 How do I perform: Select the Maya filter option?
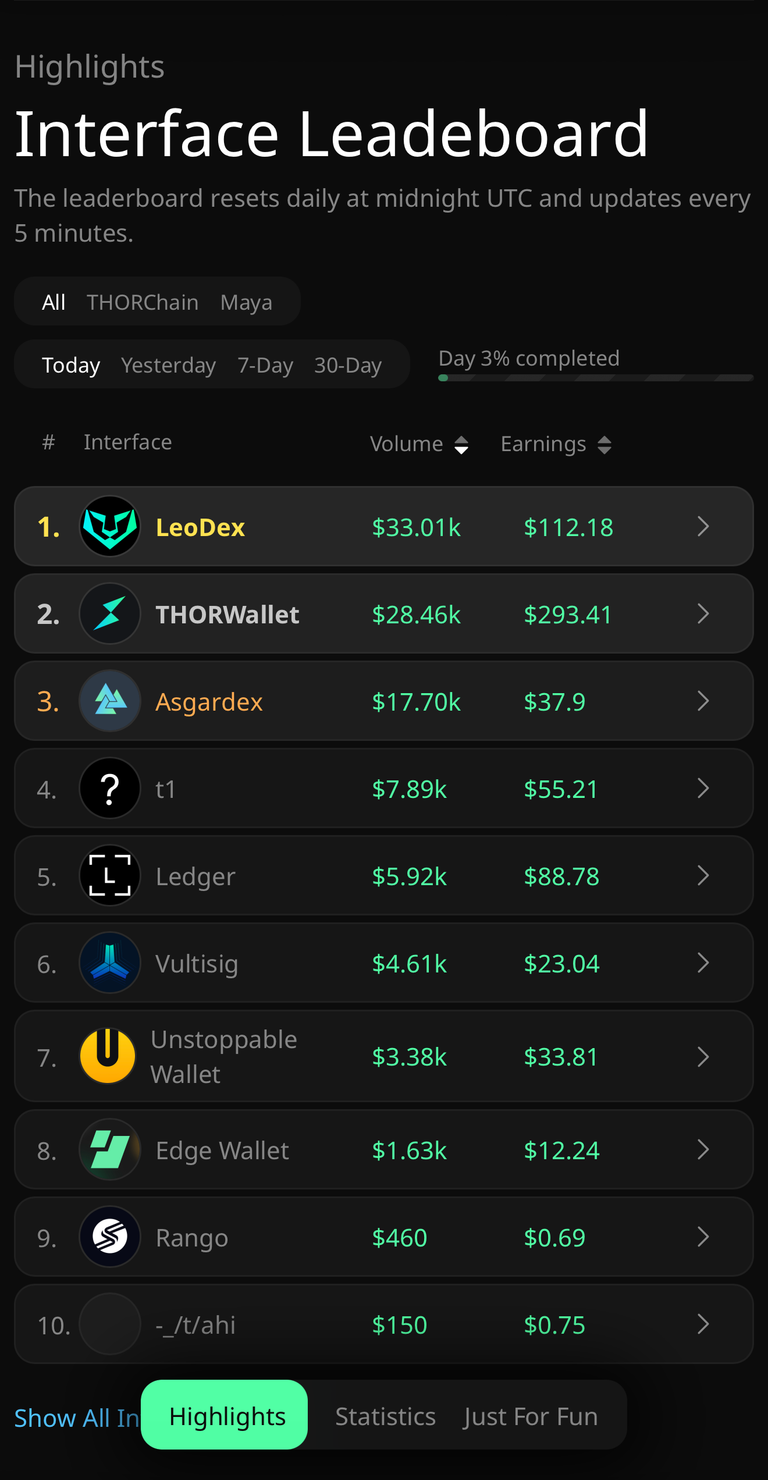pyautogui.click(x=246, y=302)
